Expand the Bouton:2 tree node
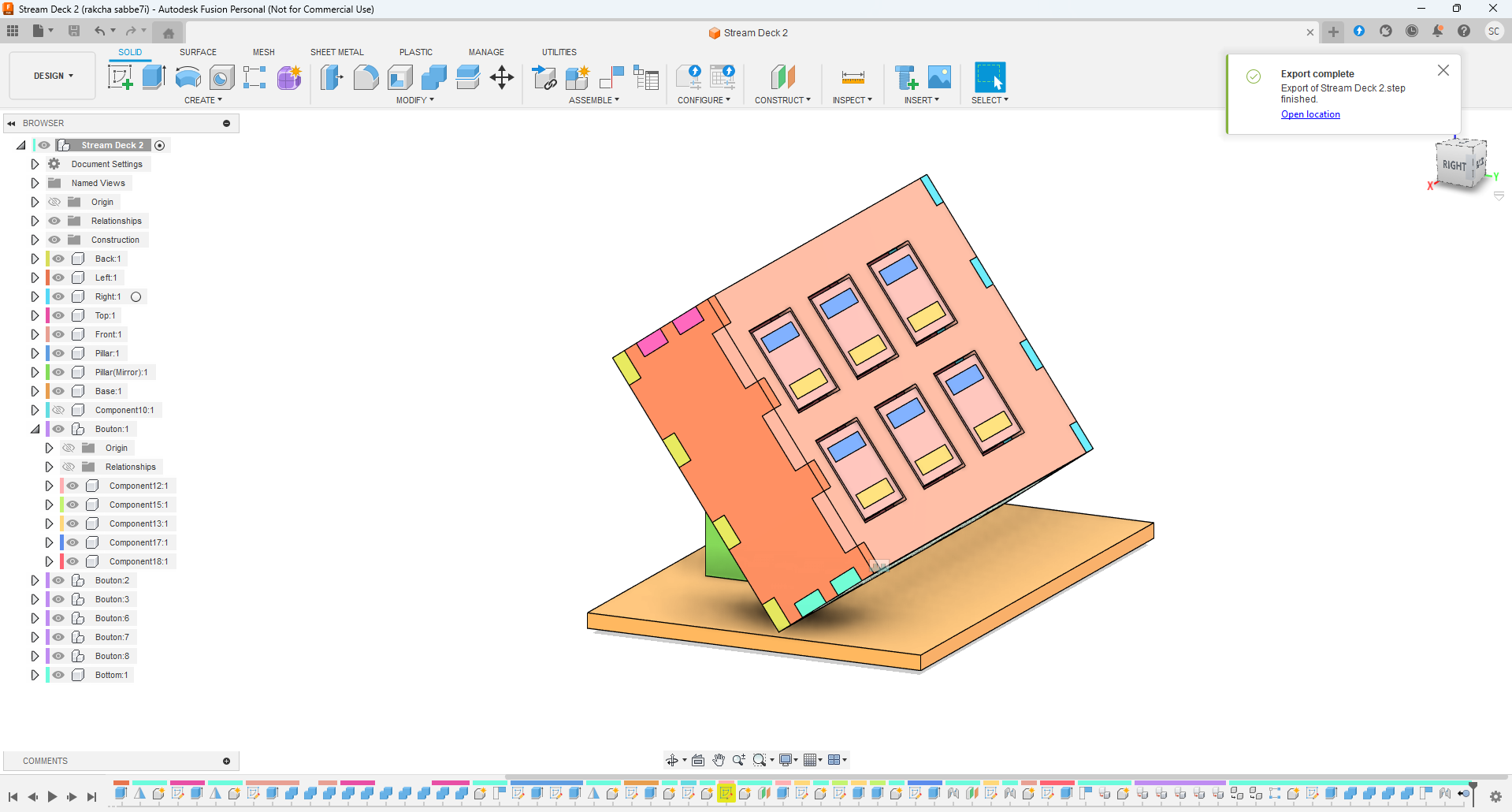 pyautogui.click(x=35, y=580)
